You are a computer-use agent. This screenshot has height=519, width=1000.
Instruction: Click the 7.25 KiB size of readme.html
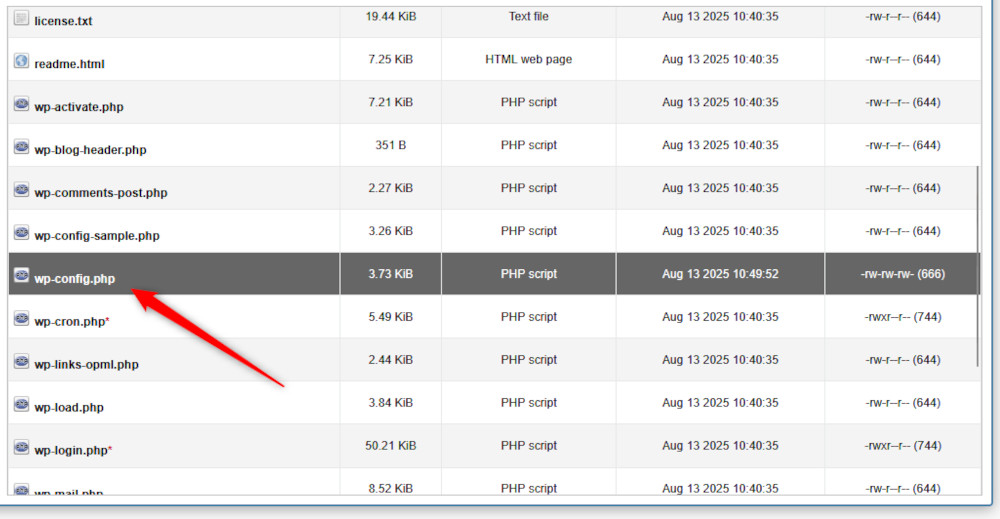pos(390,59)
